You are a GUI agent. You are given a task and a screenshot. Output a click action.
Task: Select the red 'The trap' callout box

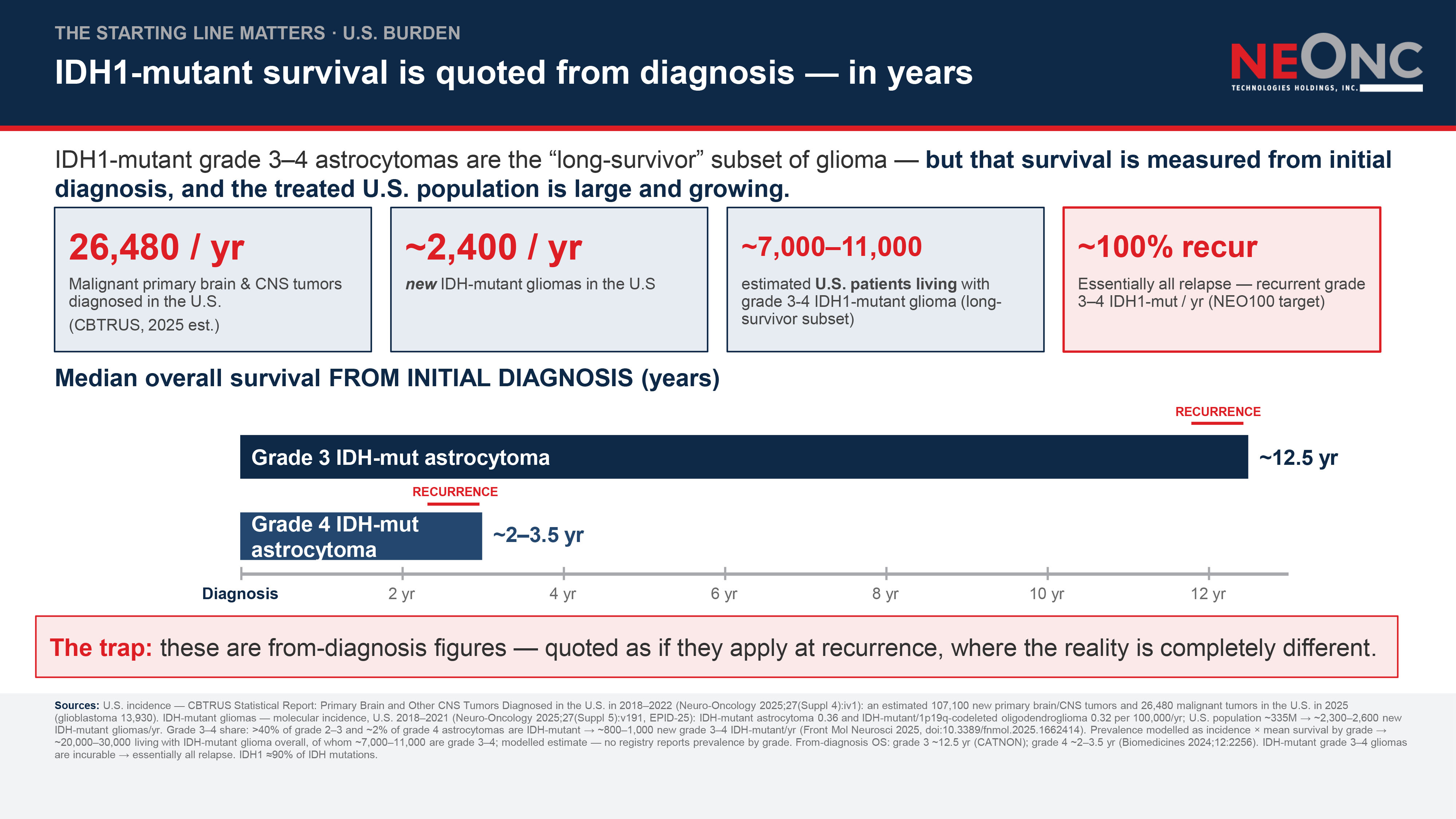pos(717,646)
